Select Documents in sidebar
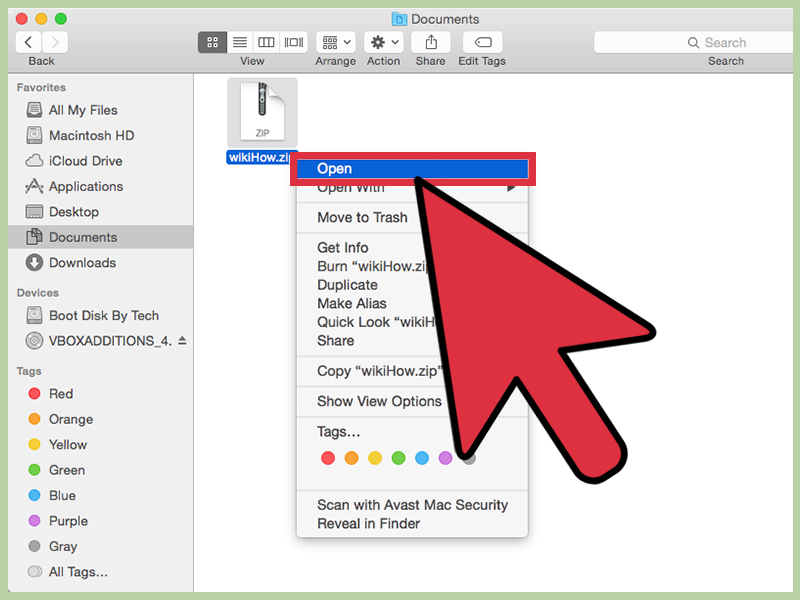The height and width of the screenshot is (600, 800). pyautogui.click(x=101, y=237)
